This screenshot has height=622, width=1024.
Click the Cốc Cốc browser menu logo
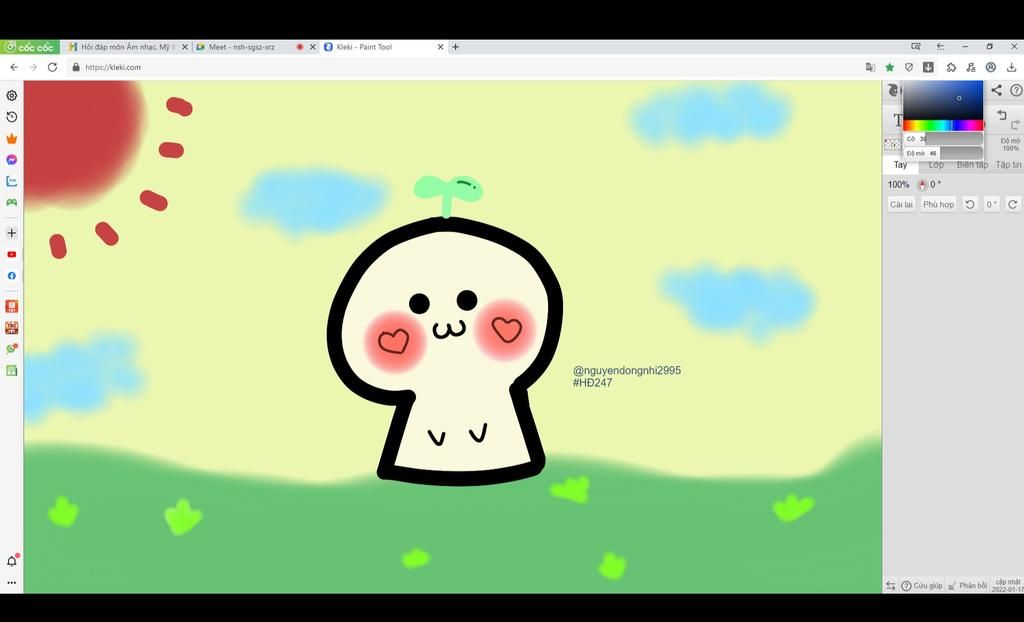[x=29, y=47]
